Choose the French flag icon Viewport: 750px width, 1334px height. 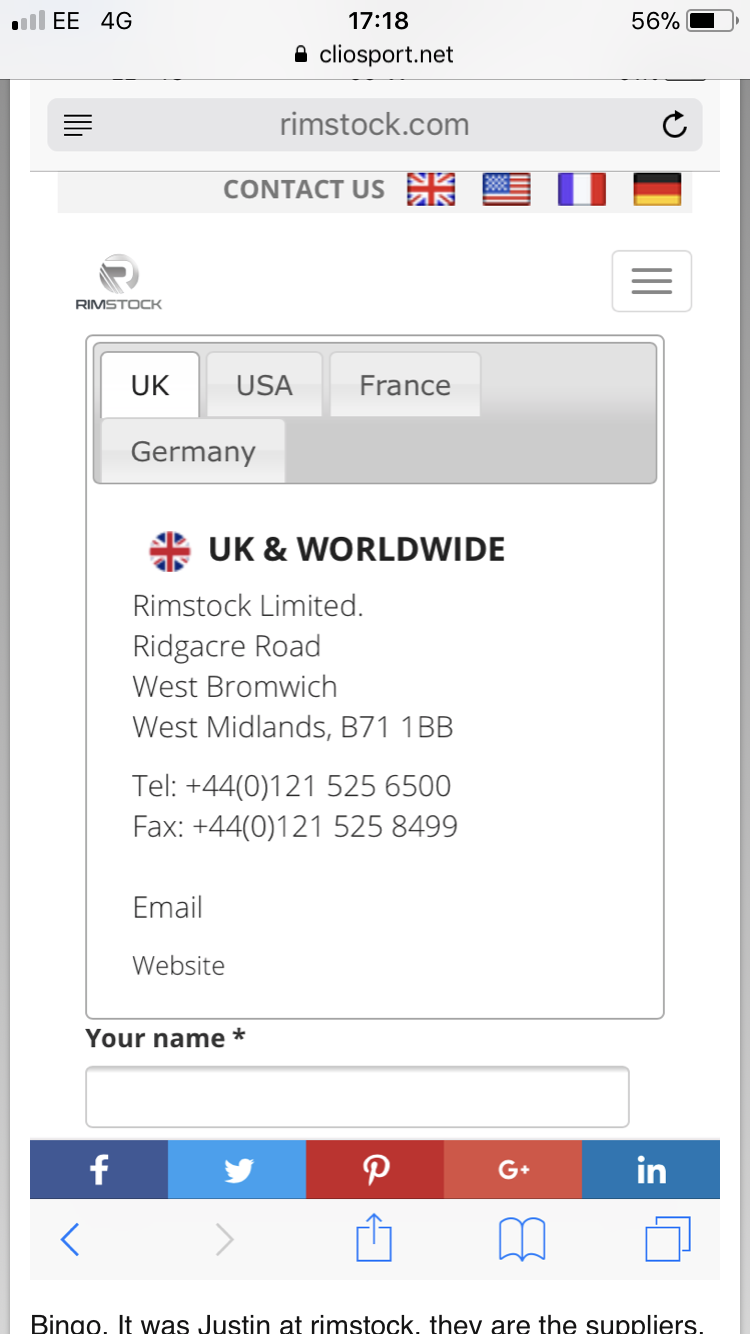coord(582,189)
